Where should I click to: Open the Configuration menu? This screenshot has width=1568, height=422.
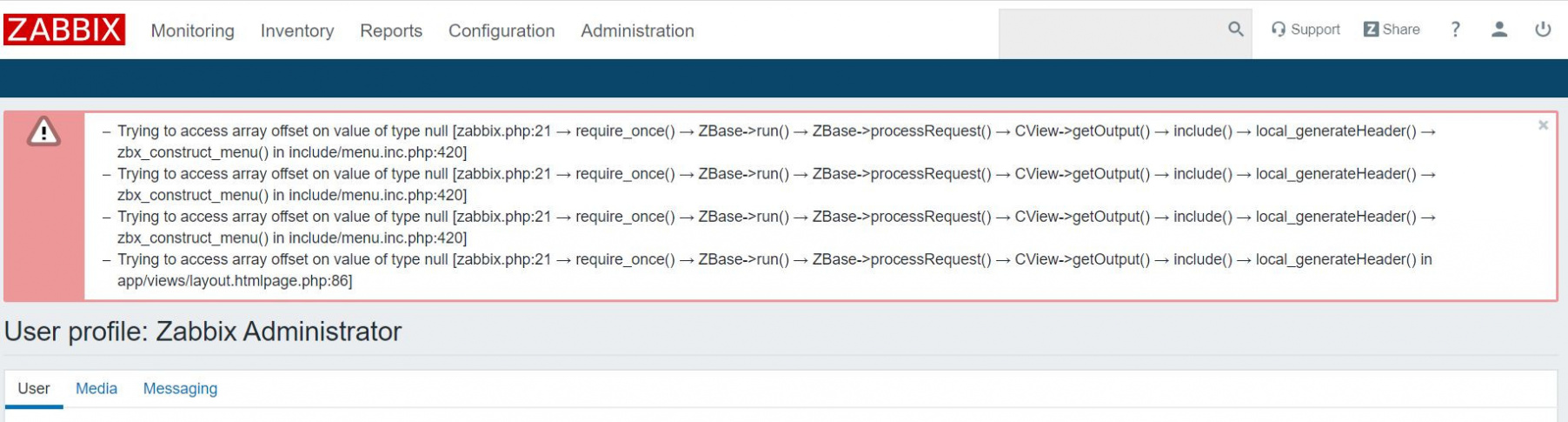pos(502,30)
